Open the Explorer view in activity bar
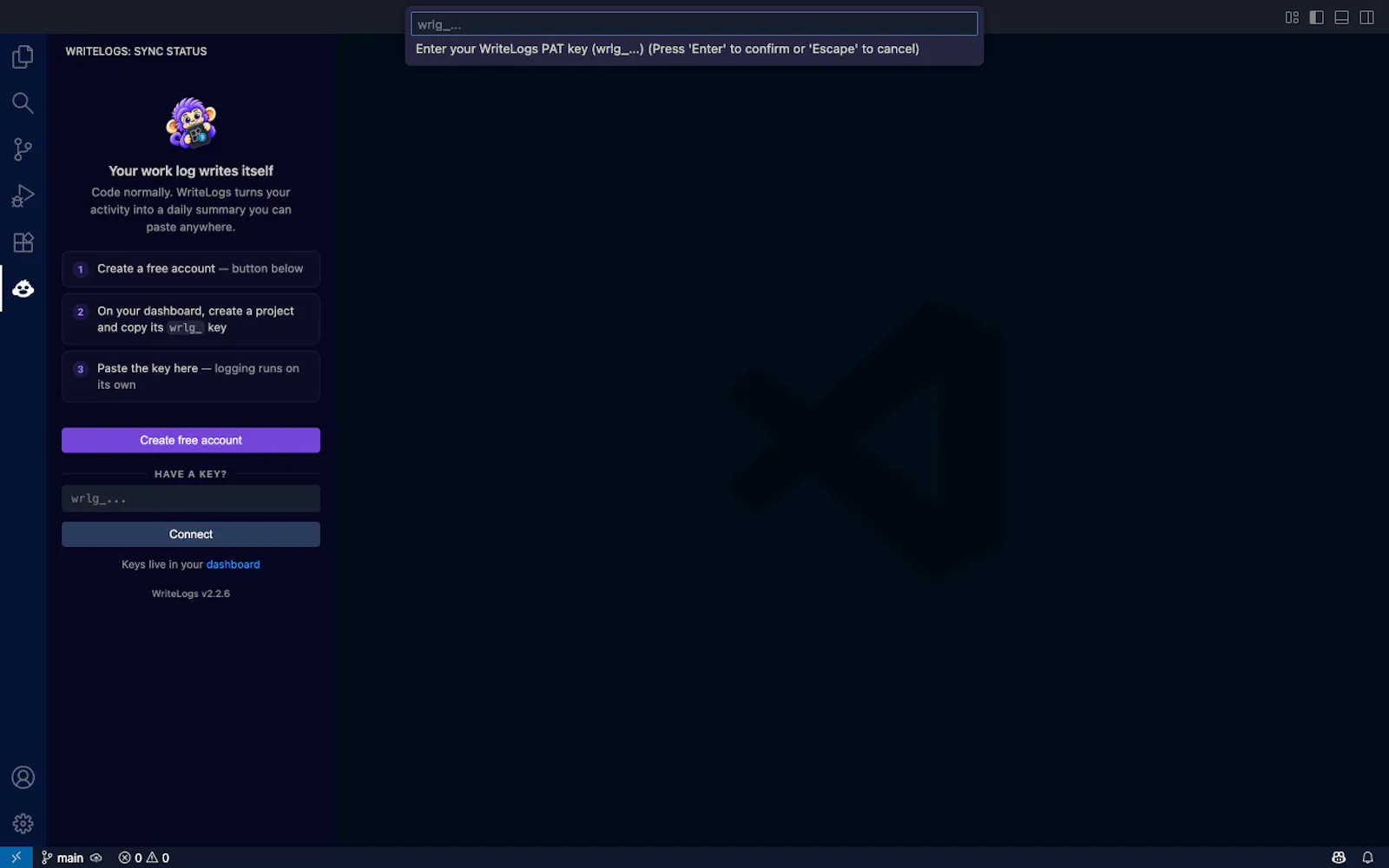The image size is (1389, 868). point(23,57)
